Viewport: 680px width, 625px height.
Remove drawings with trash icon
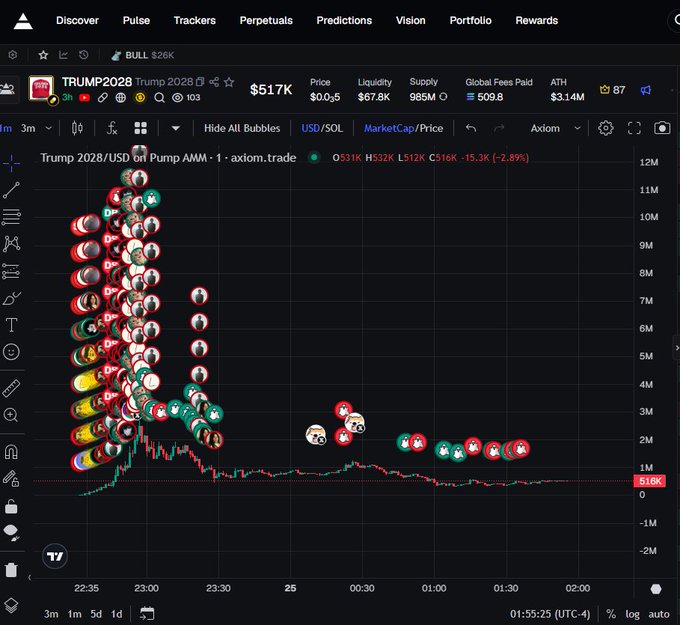pyautogui.click(x=11, y=569)
